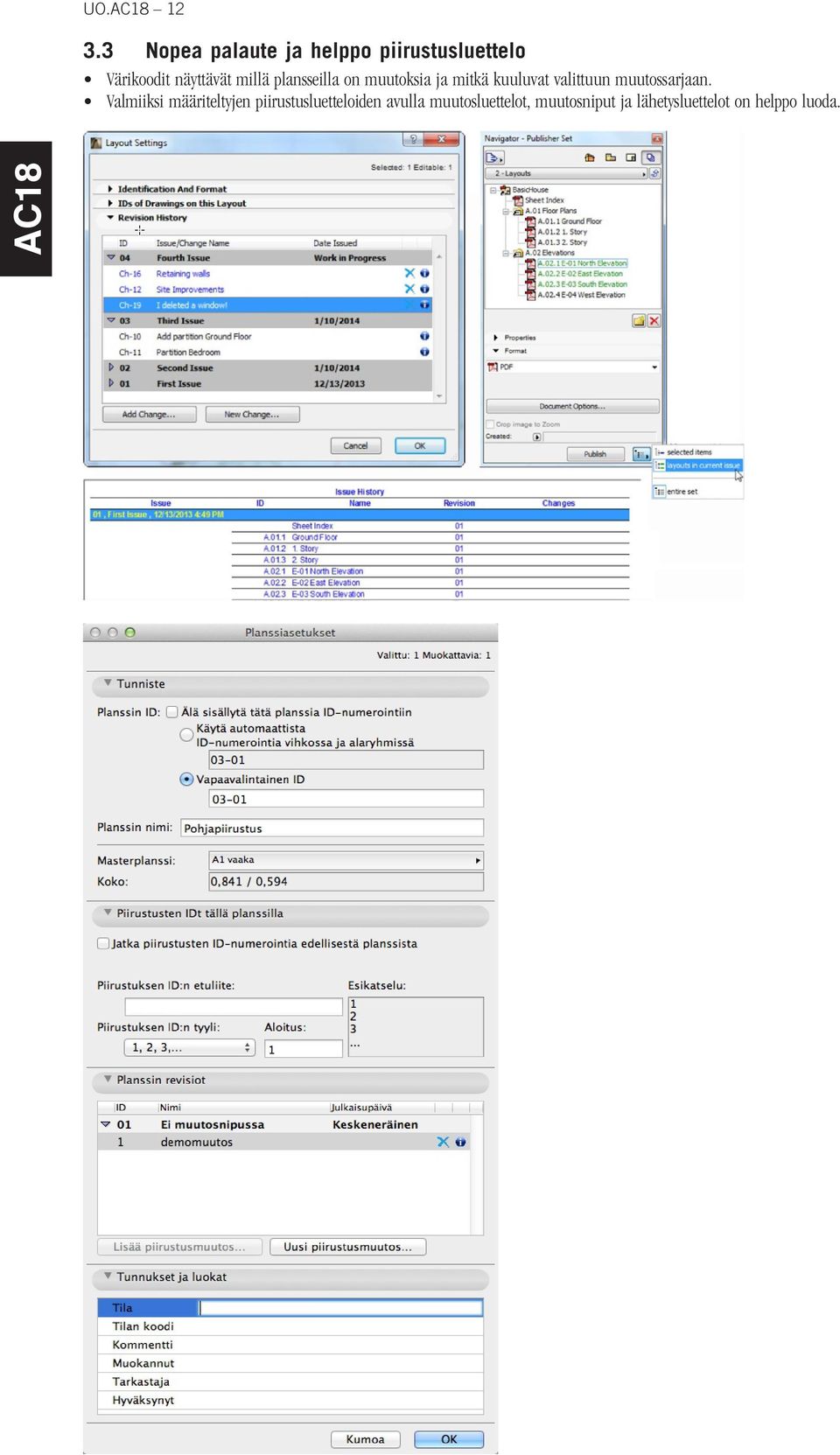840x1455 pixels.
Task: Click the Layout Settings help button
Action: 413,140
